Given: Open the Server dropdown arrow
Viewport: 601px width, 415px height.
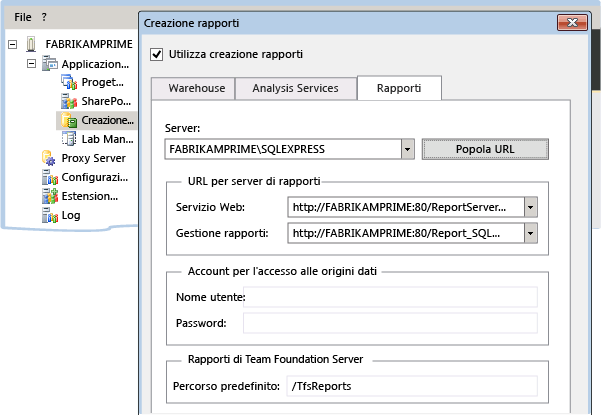Looking at the screenshot, I should tap(407, 149).
